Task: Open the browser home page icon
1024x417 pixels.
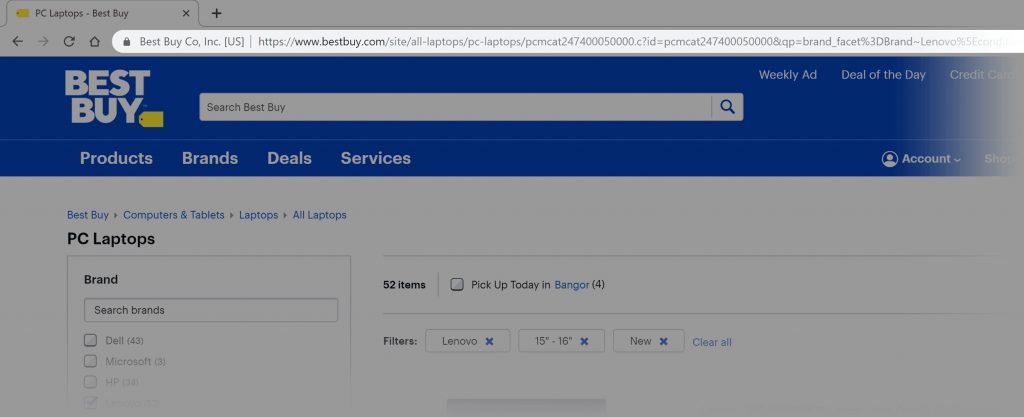Action: tap(95, 42)
